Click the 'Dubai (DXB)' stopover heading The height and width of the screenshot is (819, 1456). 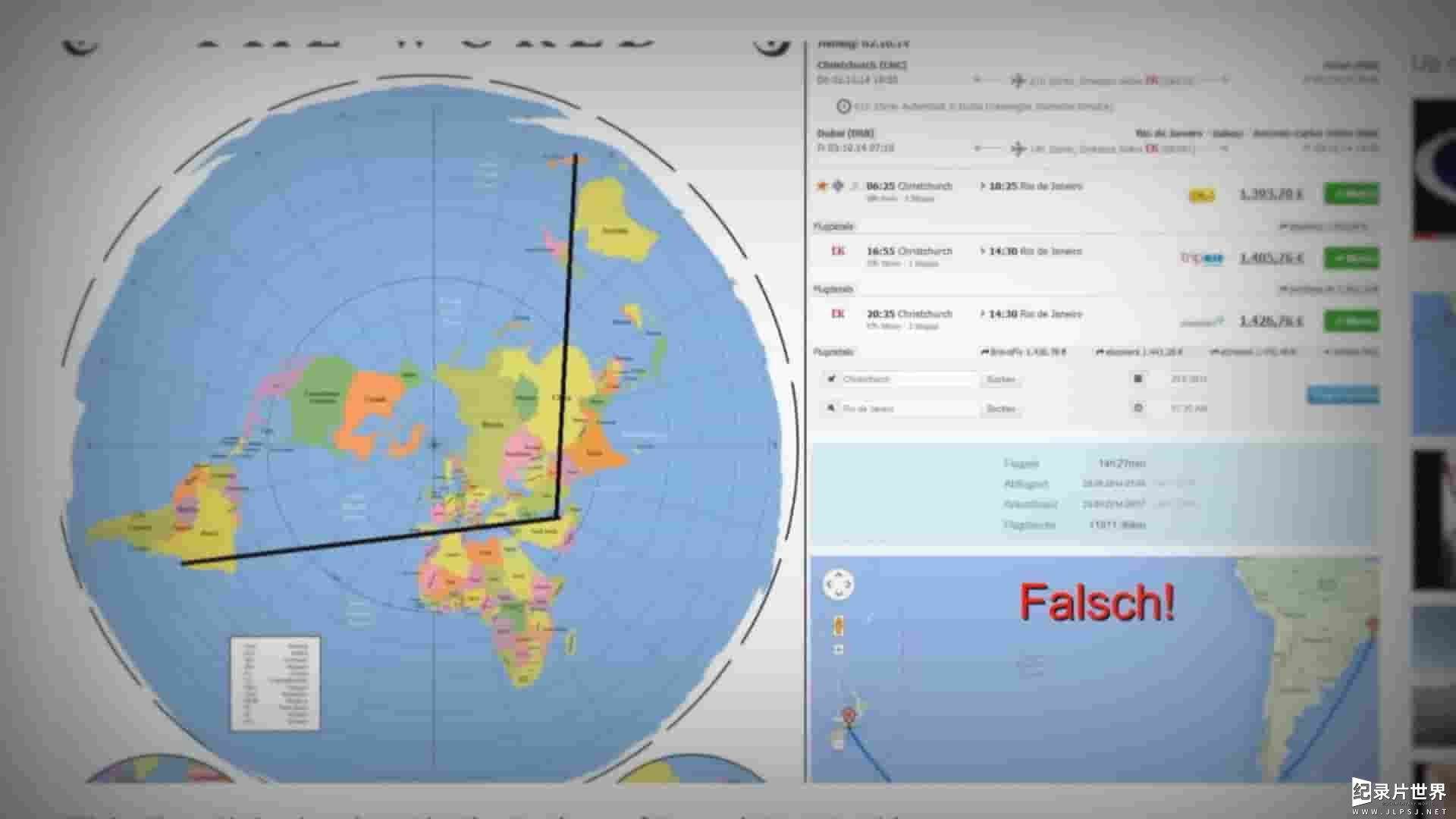[846, 133]
